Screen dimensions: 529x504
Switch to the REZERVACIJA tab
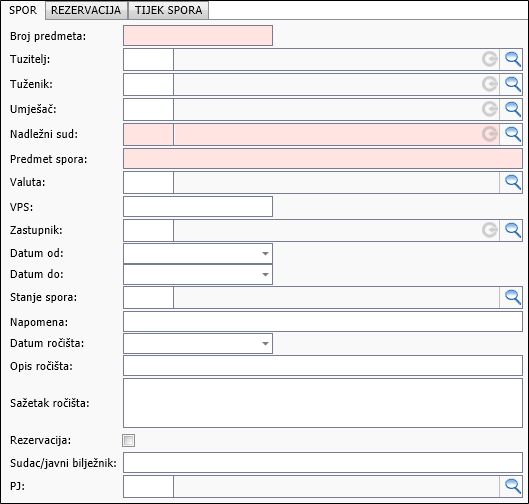86,10
